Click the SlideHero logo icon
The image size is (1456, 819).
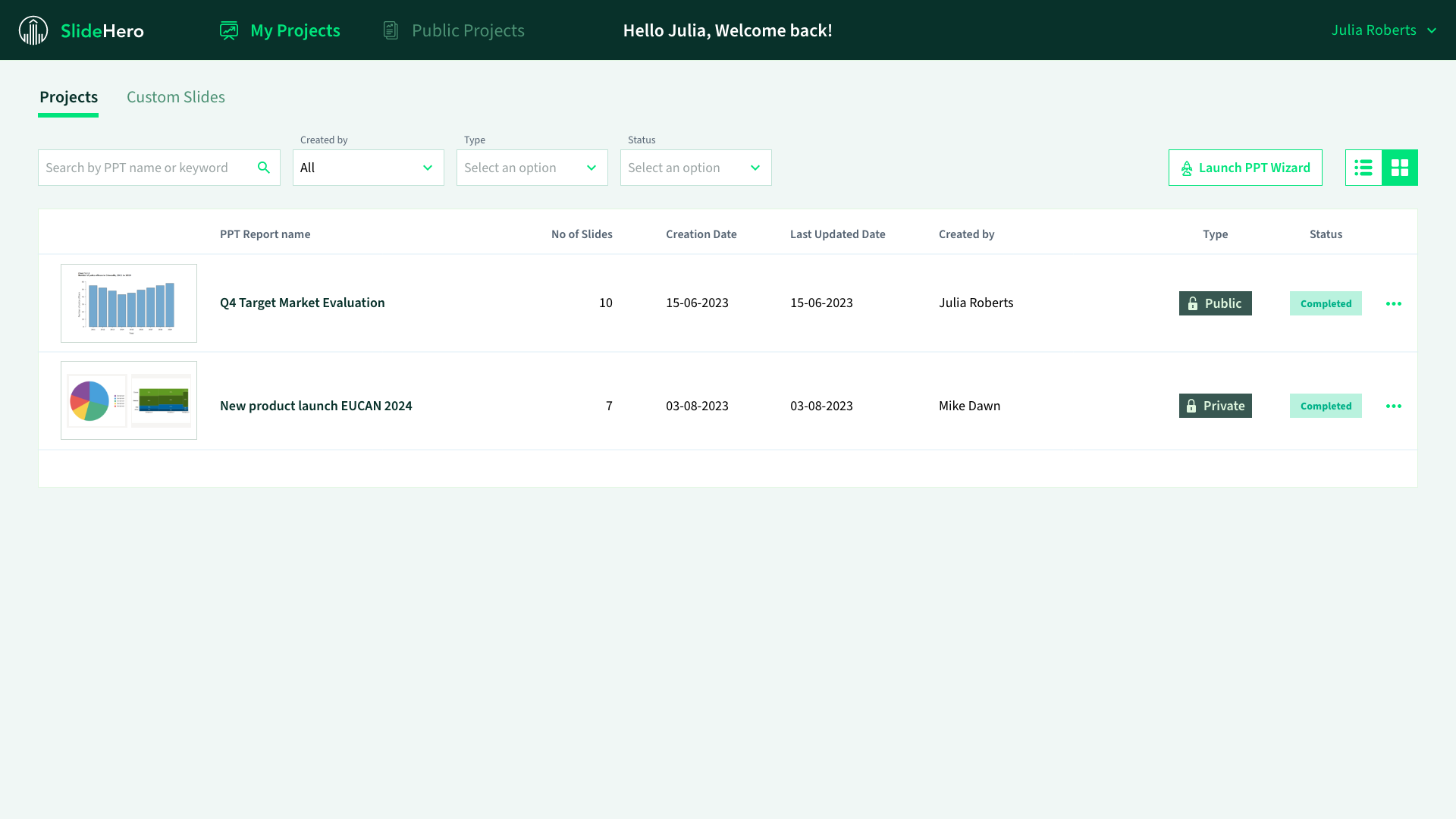33,30
